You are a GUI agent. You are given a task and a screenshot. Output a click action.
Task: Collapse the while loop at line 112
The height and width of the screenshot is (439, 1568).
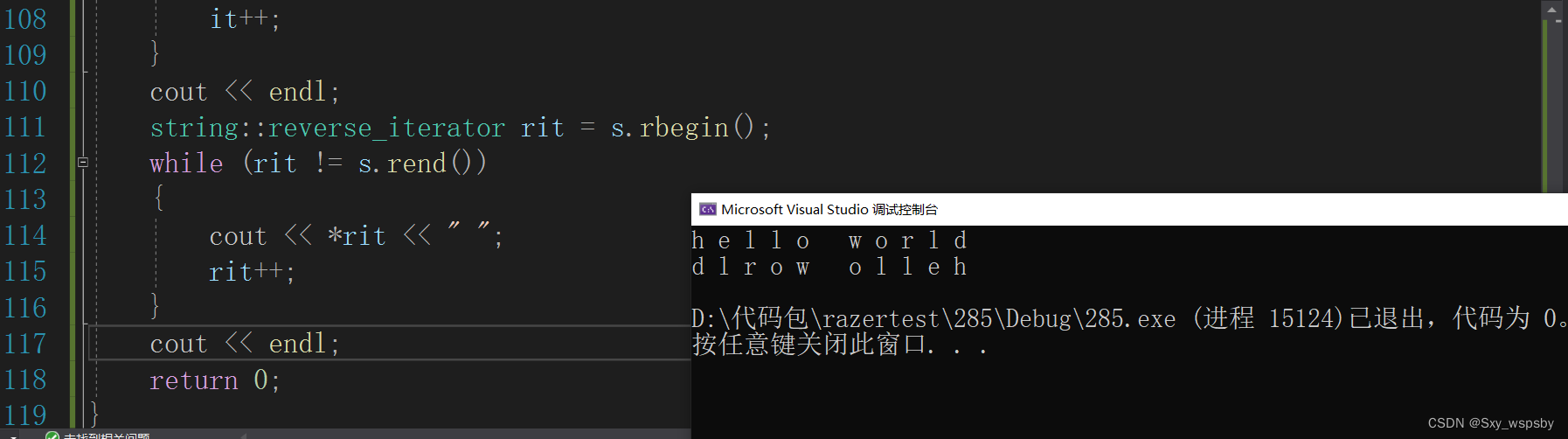(83, 162)
